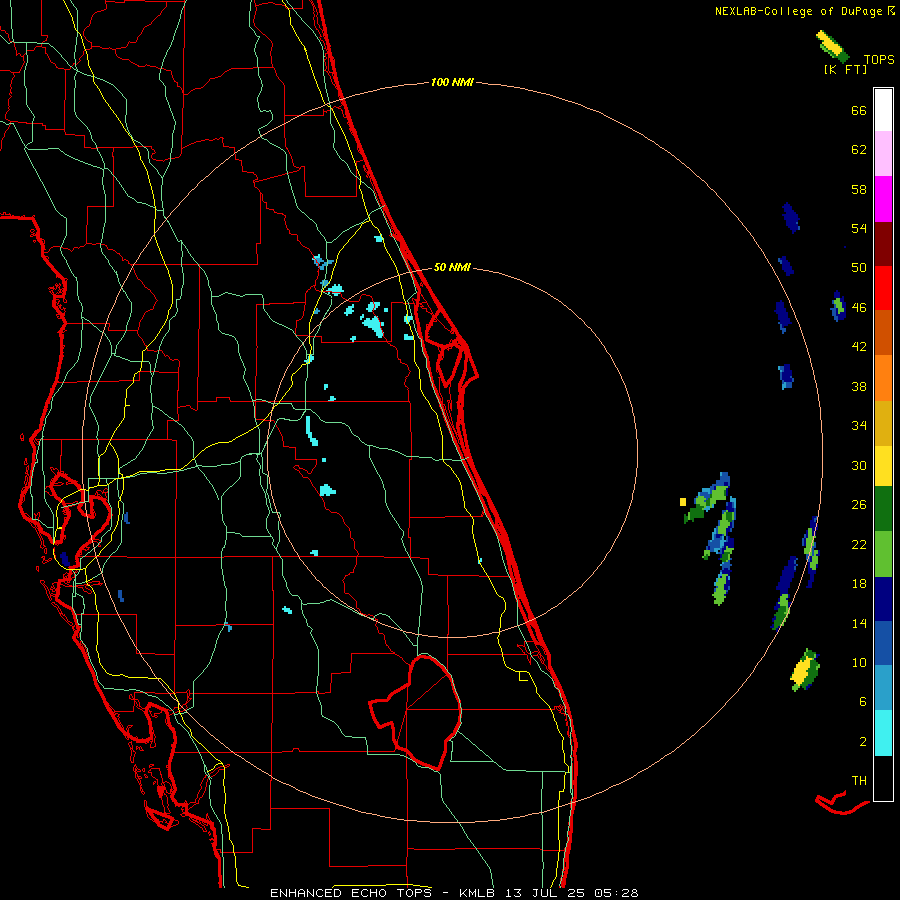Click the 42 value on the scale

pos(859,347)
